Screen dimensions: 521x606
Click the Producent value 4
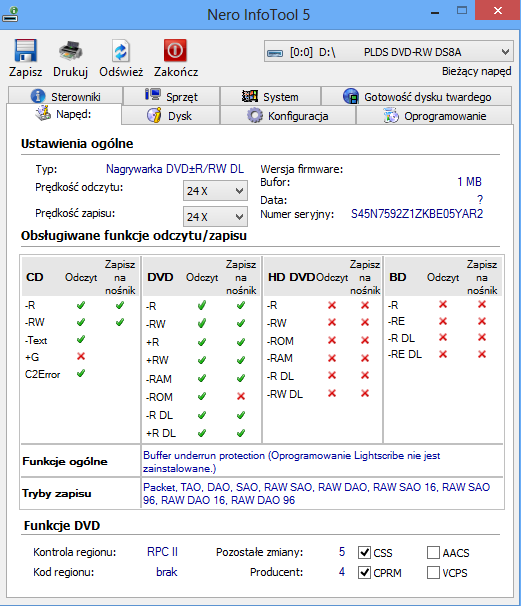pyautogui.click(x=342, y=572)
